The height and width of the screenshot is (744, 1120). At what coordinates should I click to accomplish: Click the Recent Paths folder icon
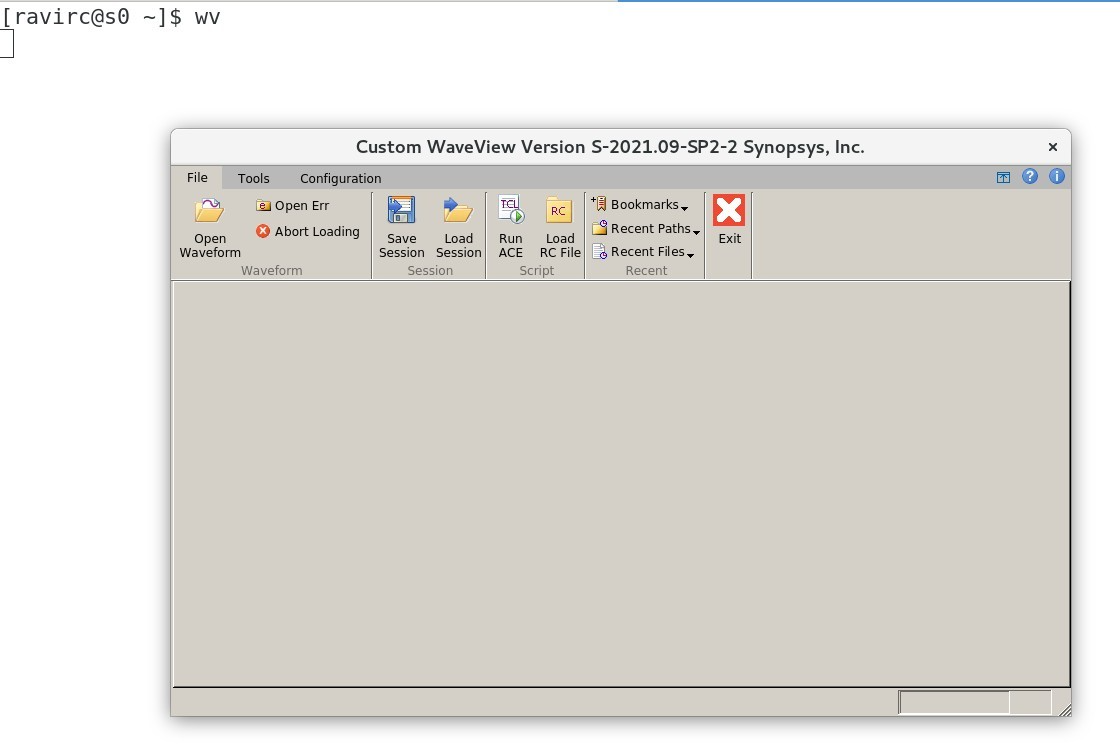[x=599, y=228]
